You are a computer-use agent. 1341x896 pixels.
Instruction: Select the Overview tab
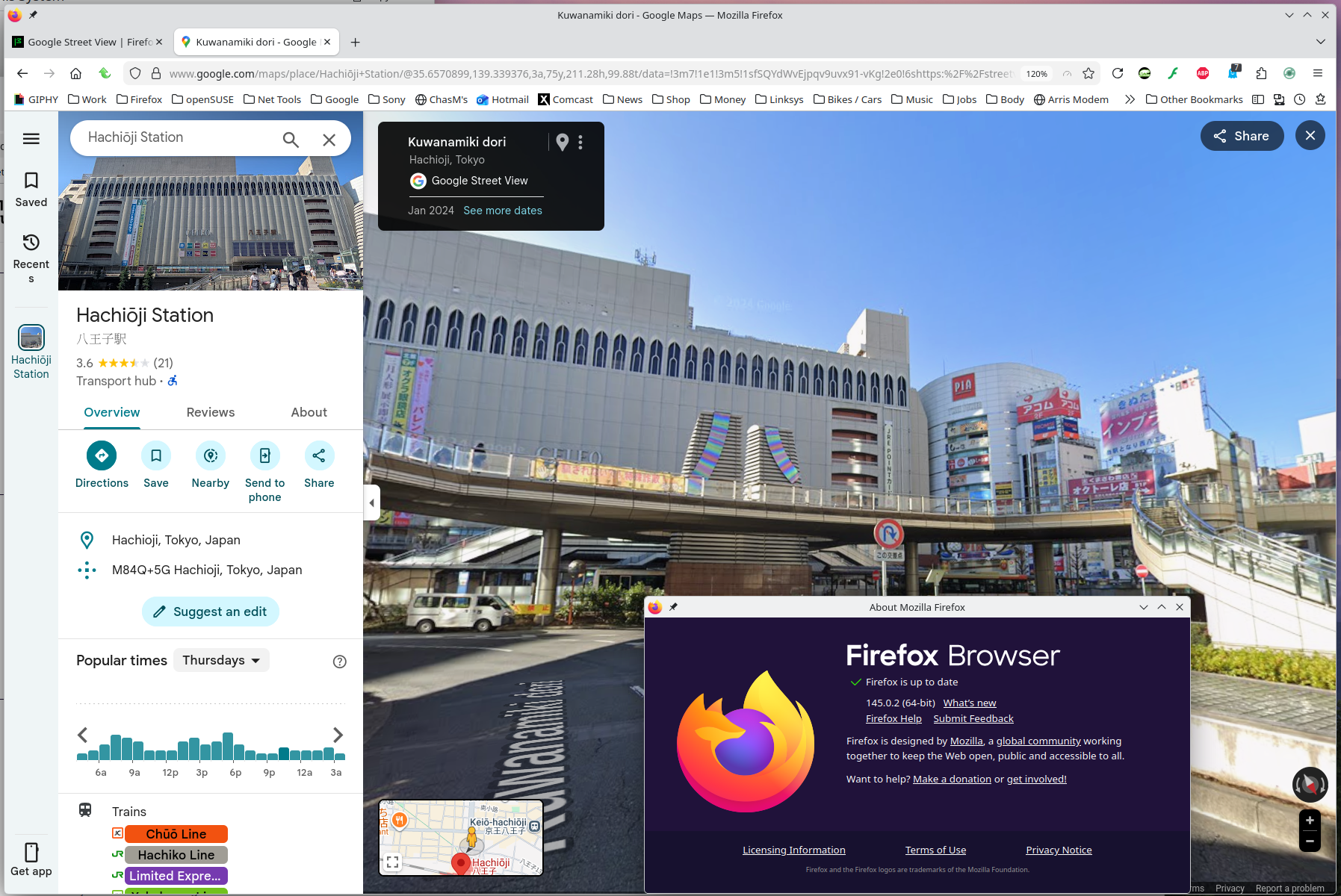(112, 412)
